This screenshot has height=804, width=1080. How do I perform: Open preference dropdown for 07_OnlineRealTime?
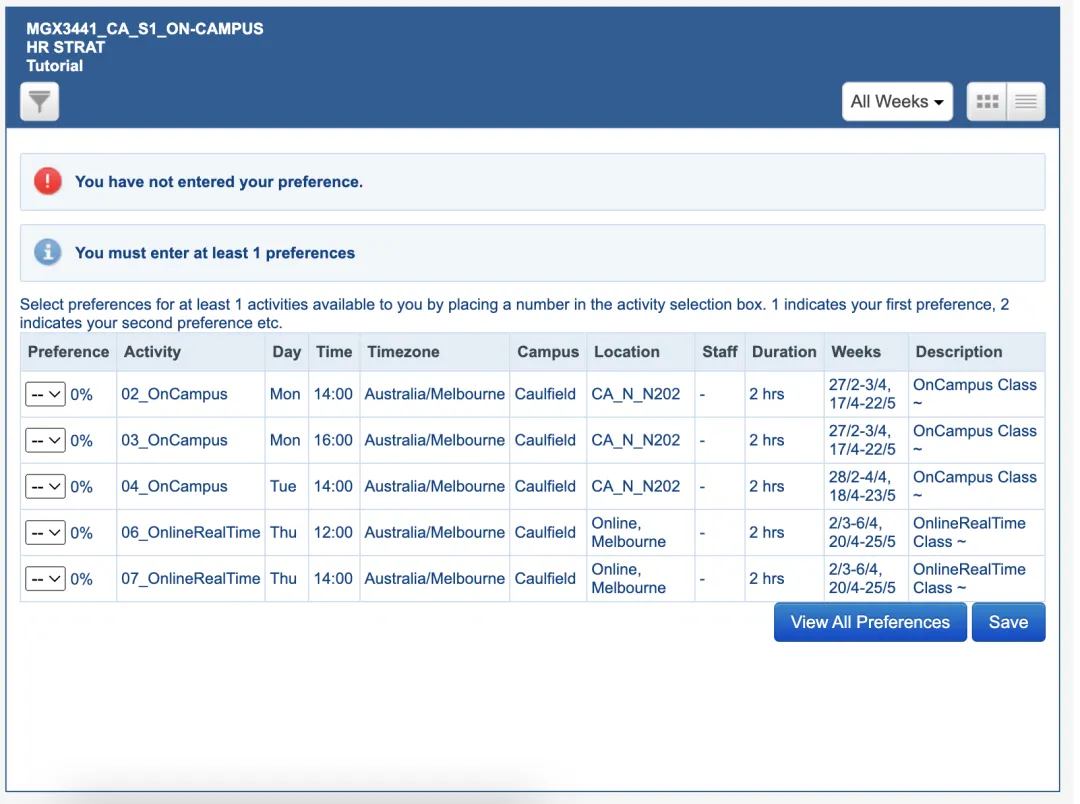(x=45, y=579)
